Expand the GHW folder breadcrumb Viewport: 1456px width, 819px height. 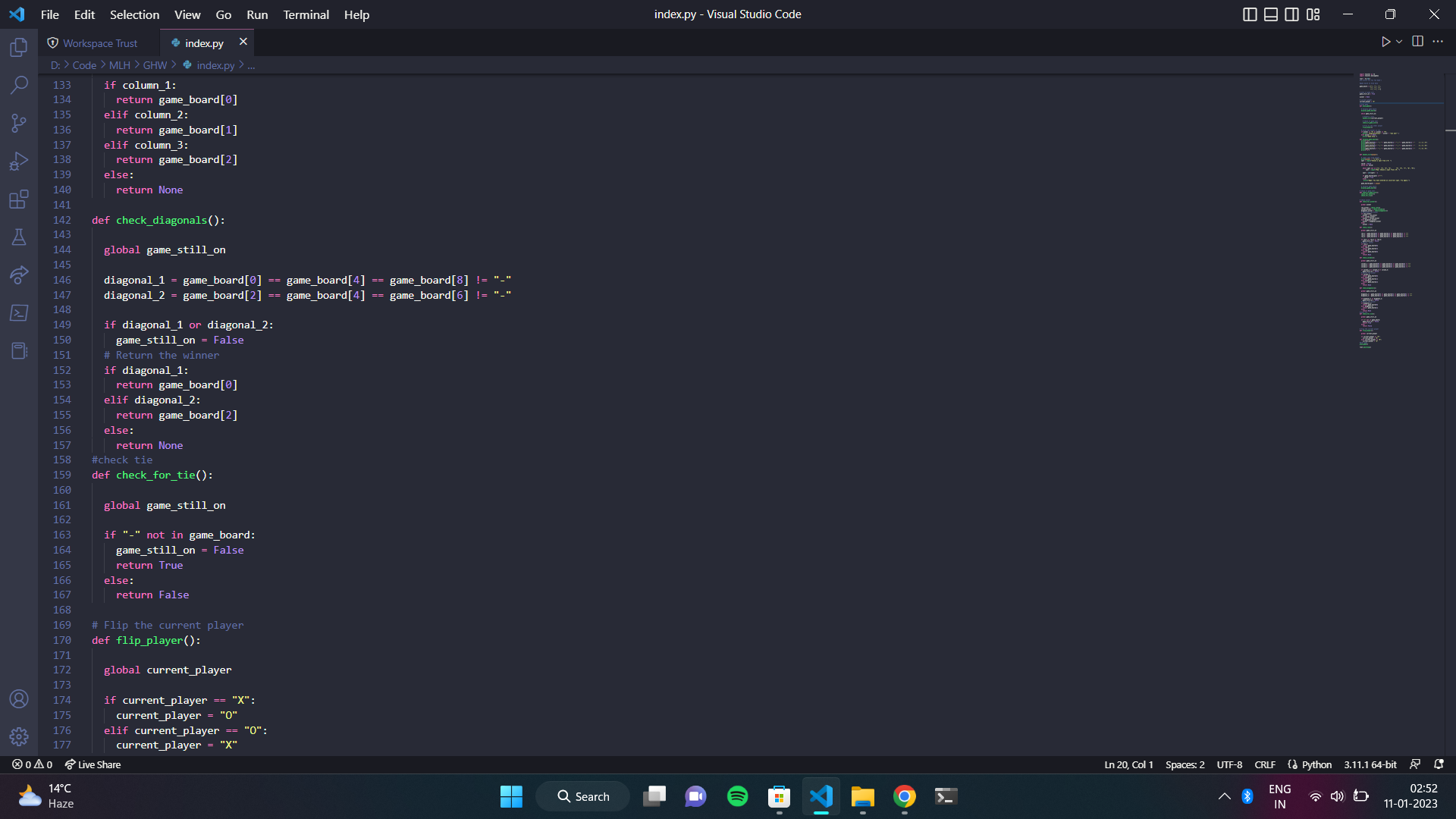pos(155,65)
